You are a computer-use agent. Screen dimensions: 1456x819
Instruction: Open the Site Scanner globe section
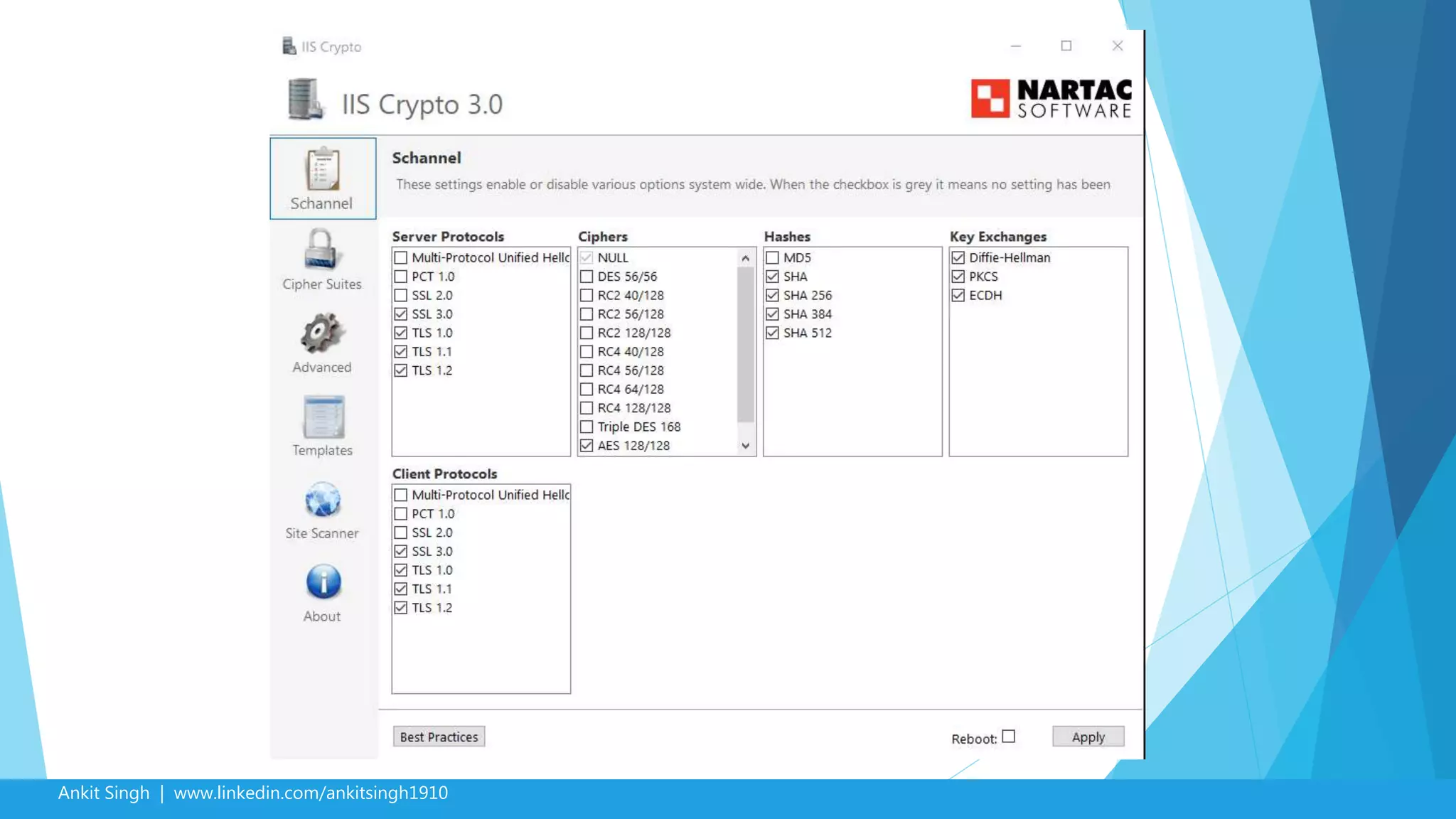(322, 510)
